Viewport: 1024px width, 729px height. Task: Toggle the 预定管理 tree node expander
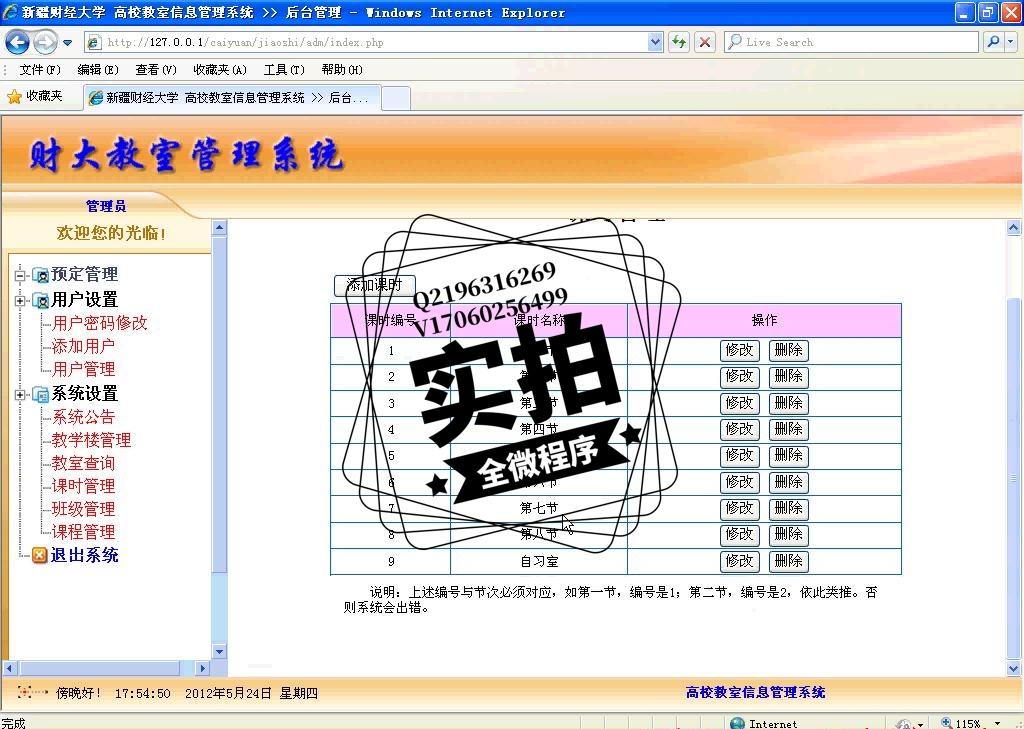(x=20, y=275)
